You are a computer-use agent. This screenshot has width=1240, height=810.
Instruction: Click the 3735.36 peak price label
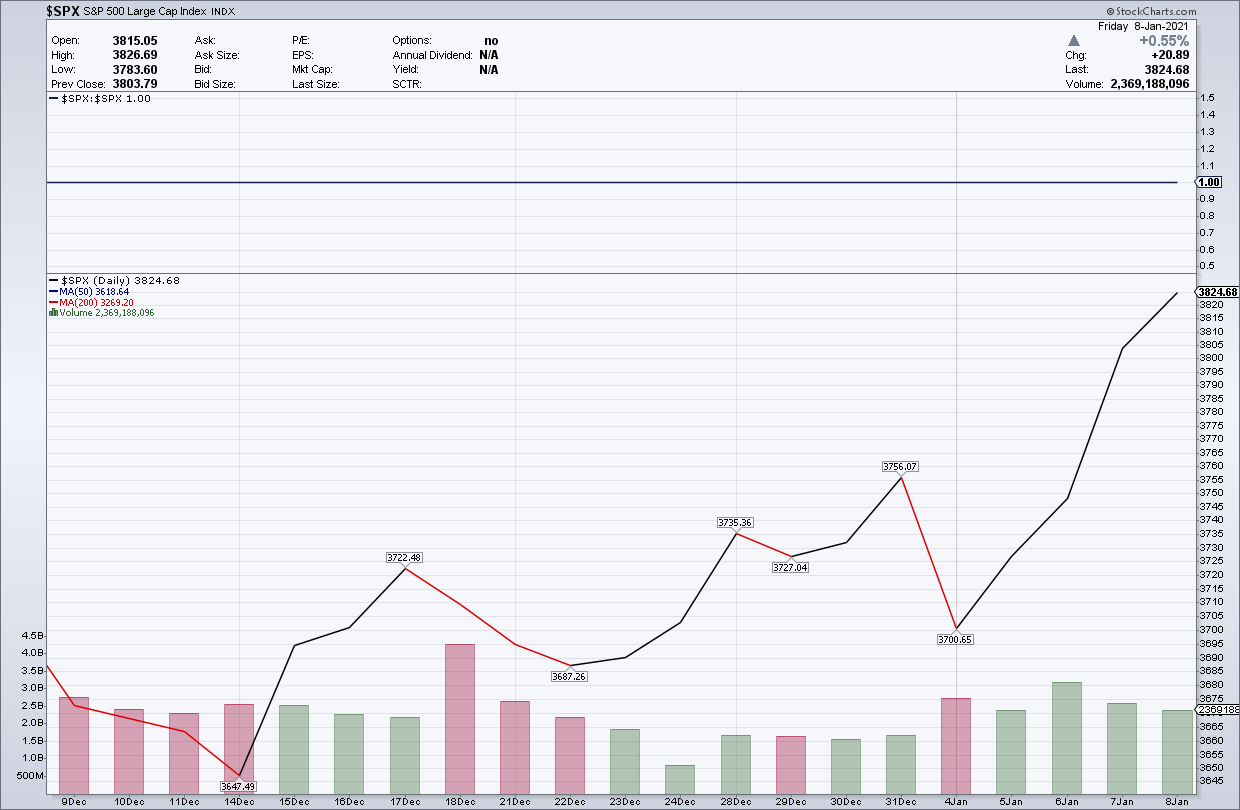pyautogui.click(x=736, y=523)
